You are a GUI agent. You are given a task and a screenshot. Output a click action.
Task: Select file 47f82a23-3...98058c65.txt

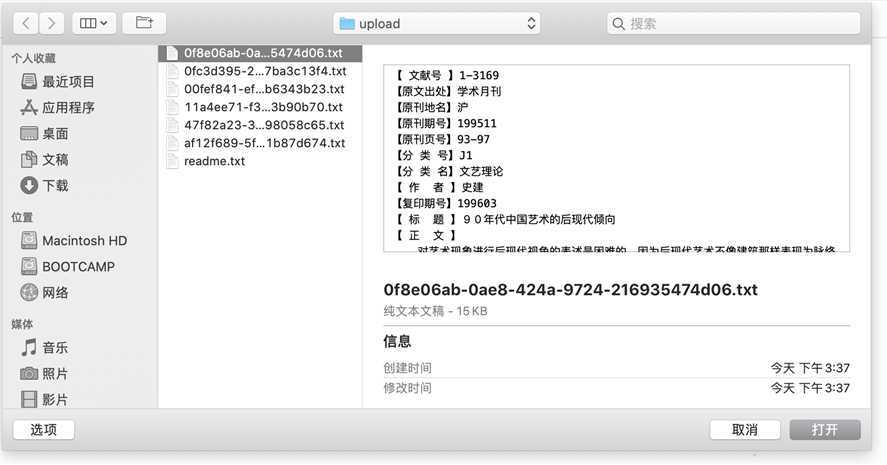pos(260,125)
